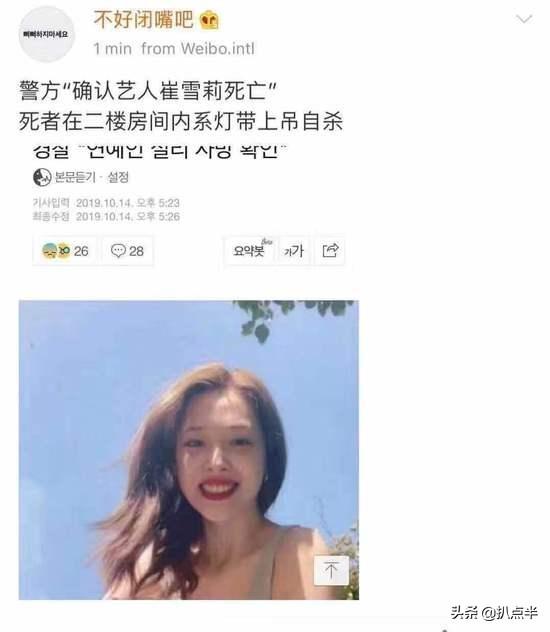This screenshot has width=550, height=632.
Task: Click the article share icon
Action: [x=330, y=251]
